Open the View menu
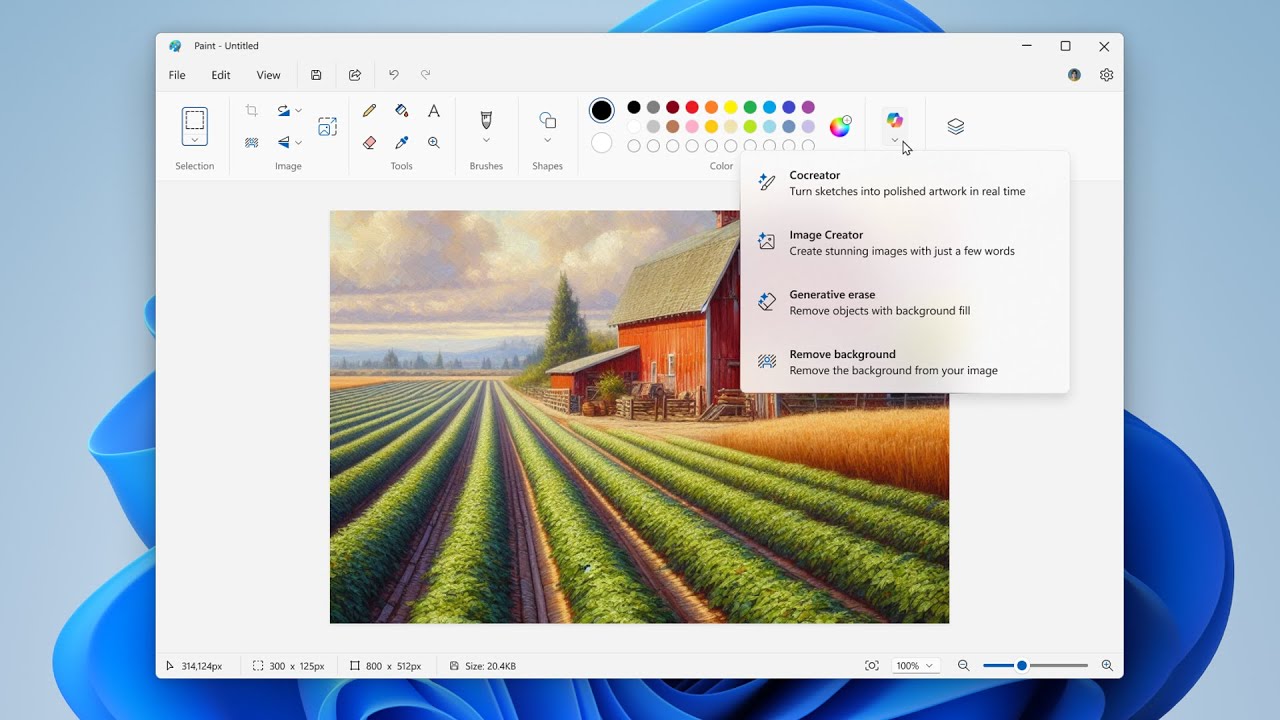 click(x=268, y=75)
